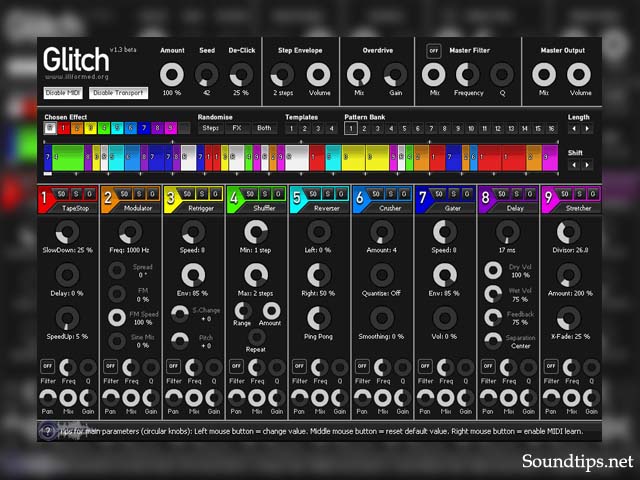Choose white effect 0 swatch in Chosen Effect

[50, 128]
